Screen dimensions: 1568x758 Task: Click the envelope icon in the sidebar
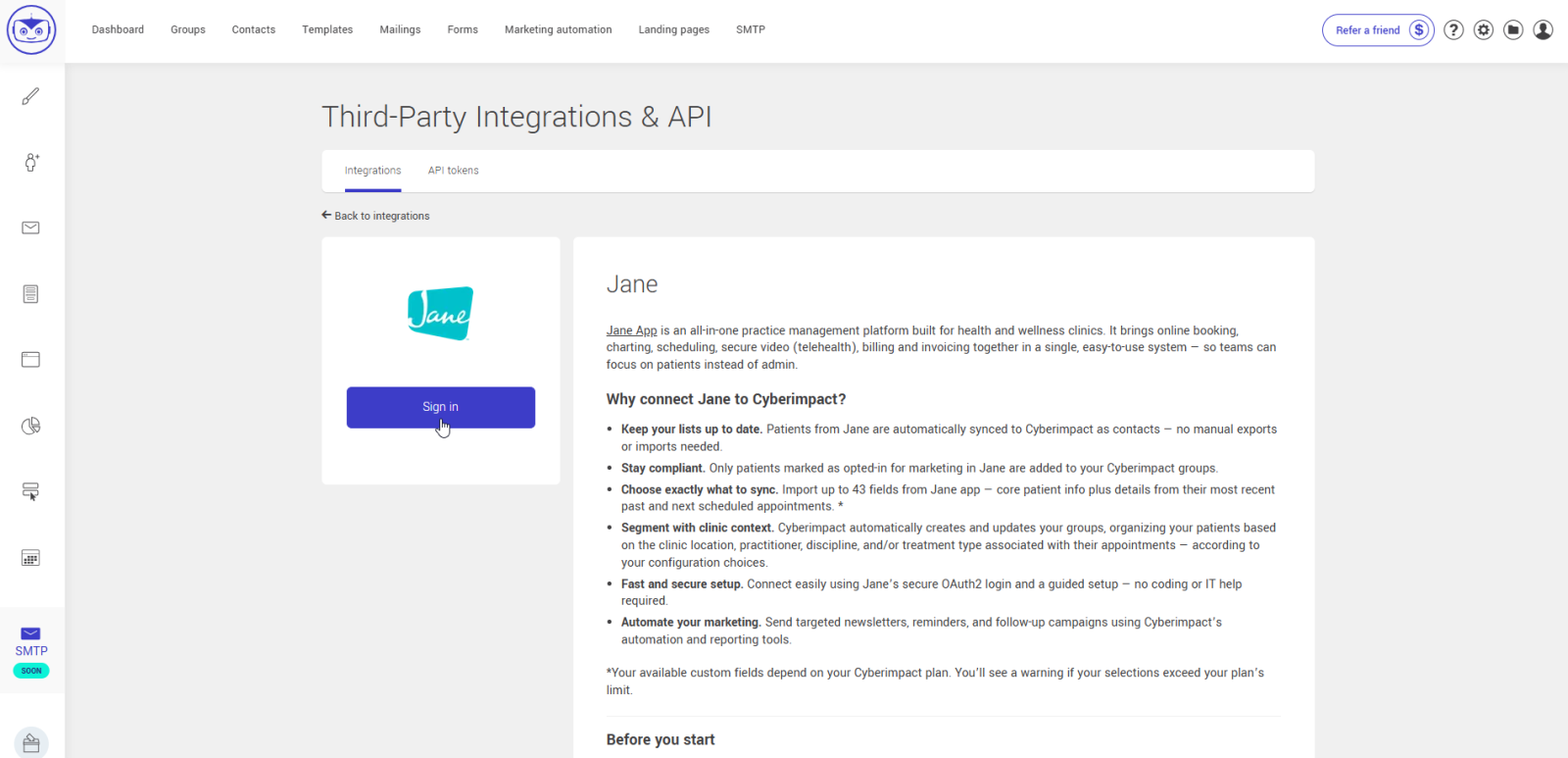(31, 227)
